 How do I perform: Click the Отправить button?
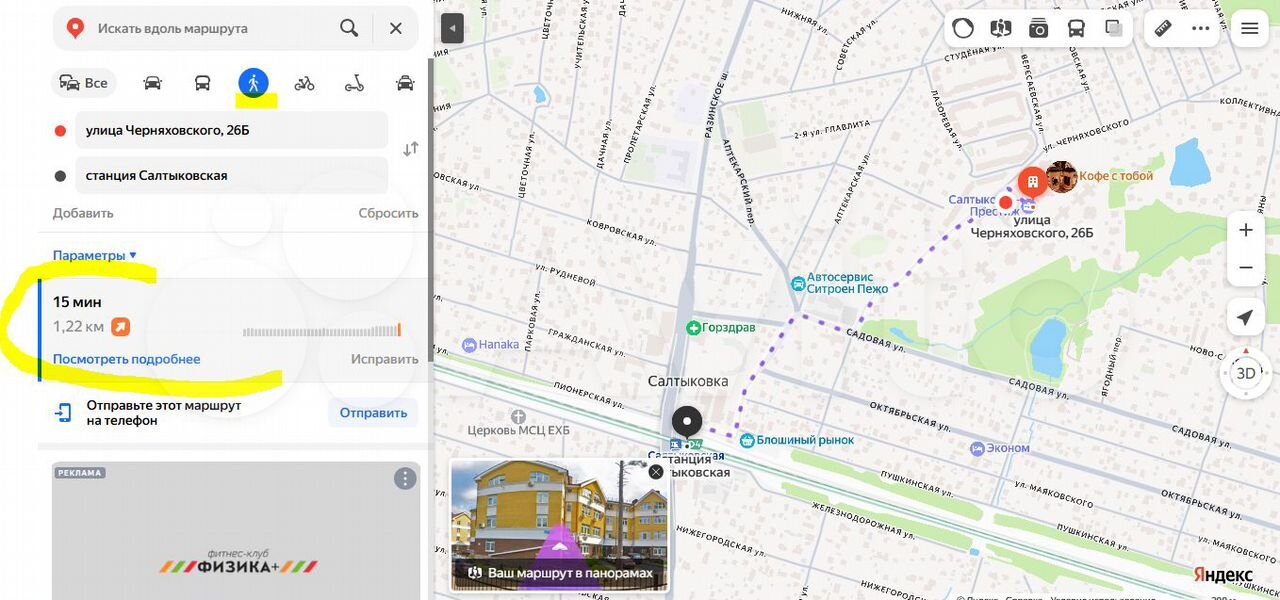click(373, 412)
